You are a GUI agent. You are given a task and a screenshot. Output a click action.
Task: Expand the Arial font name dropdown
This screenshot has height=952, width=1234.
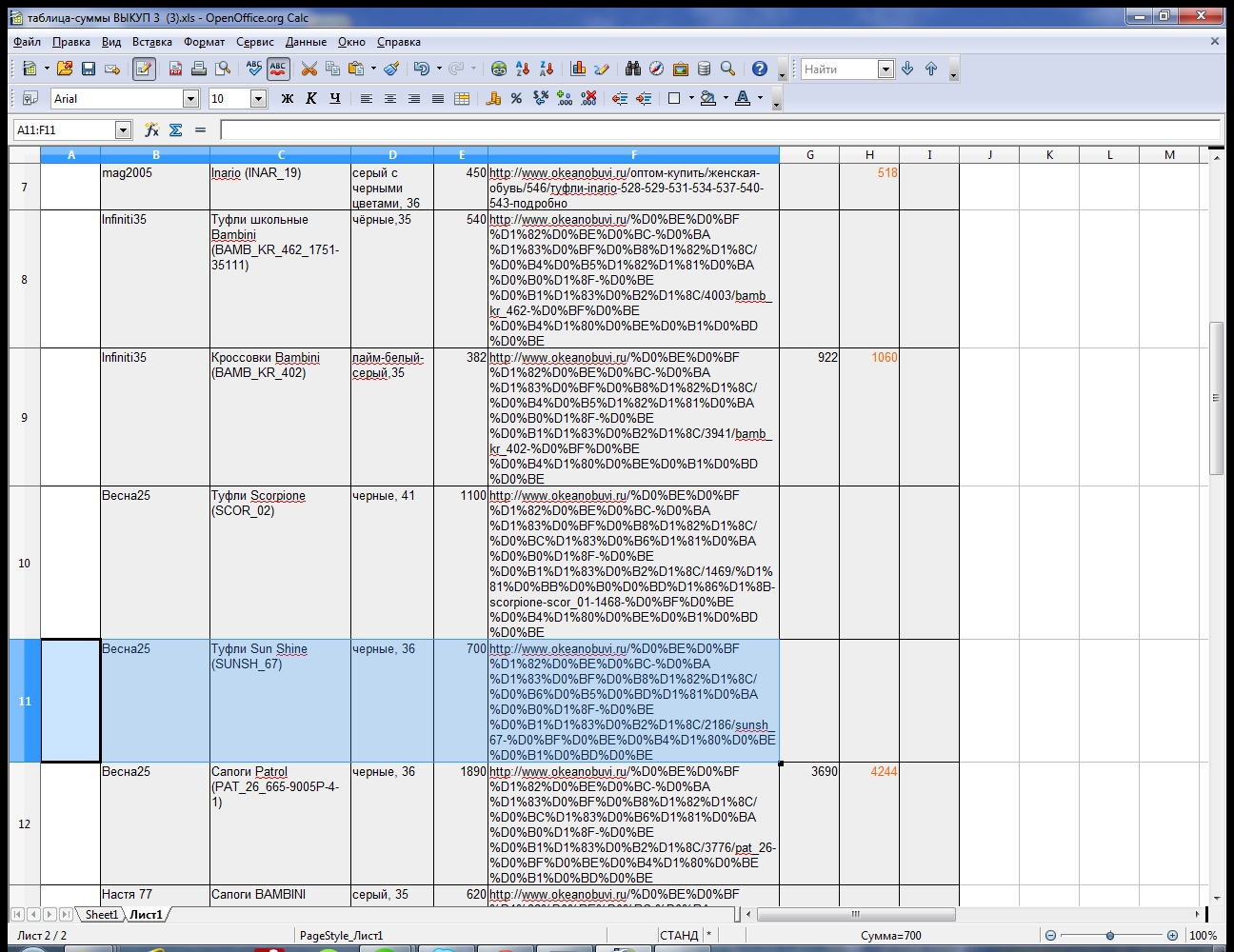click(190, 99)
